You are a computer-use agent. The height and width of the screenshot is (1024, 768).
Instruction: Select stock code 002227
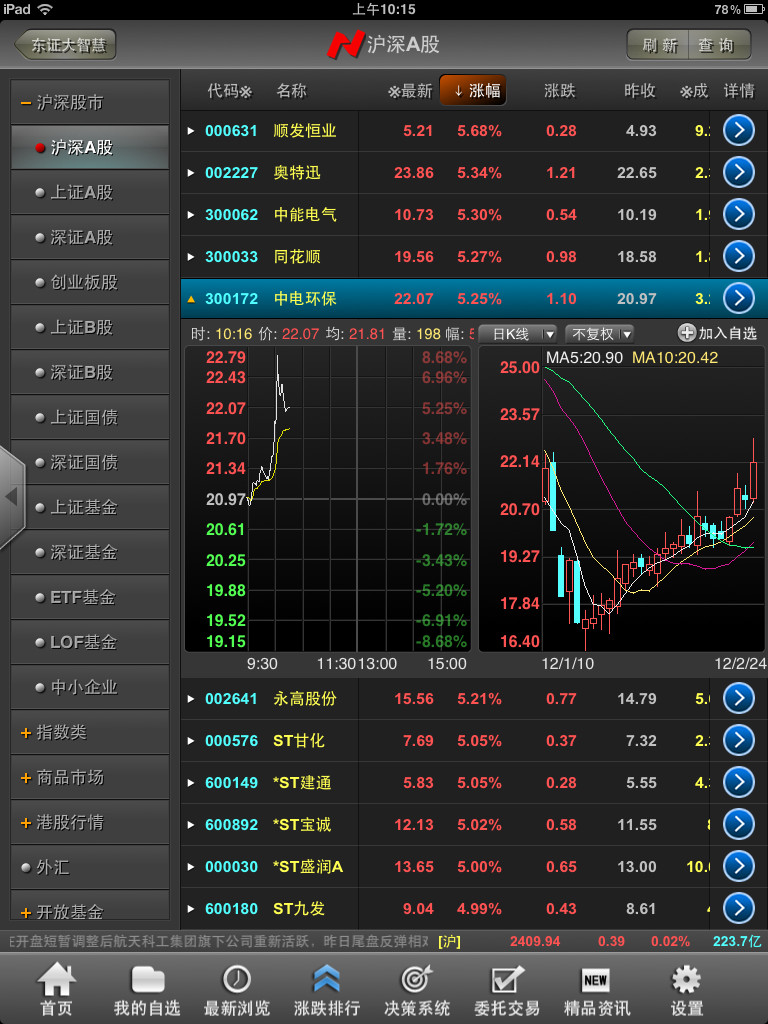coord(231,172)
